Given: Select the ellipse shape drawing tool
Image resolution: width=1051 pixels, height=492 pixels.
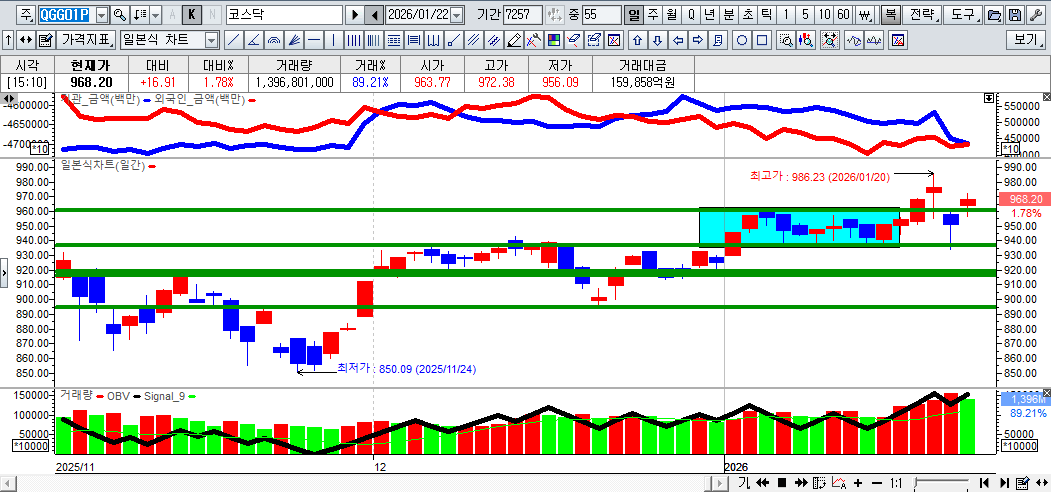Looking at the screenshot, I should (x=742, y=40).
